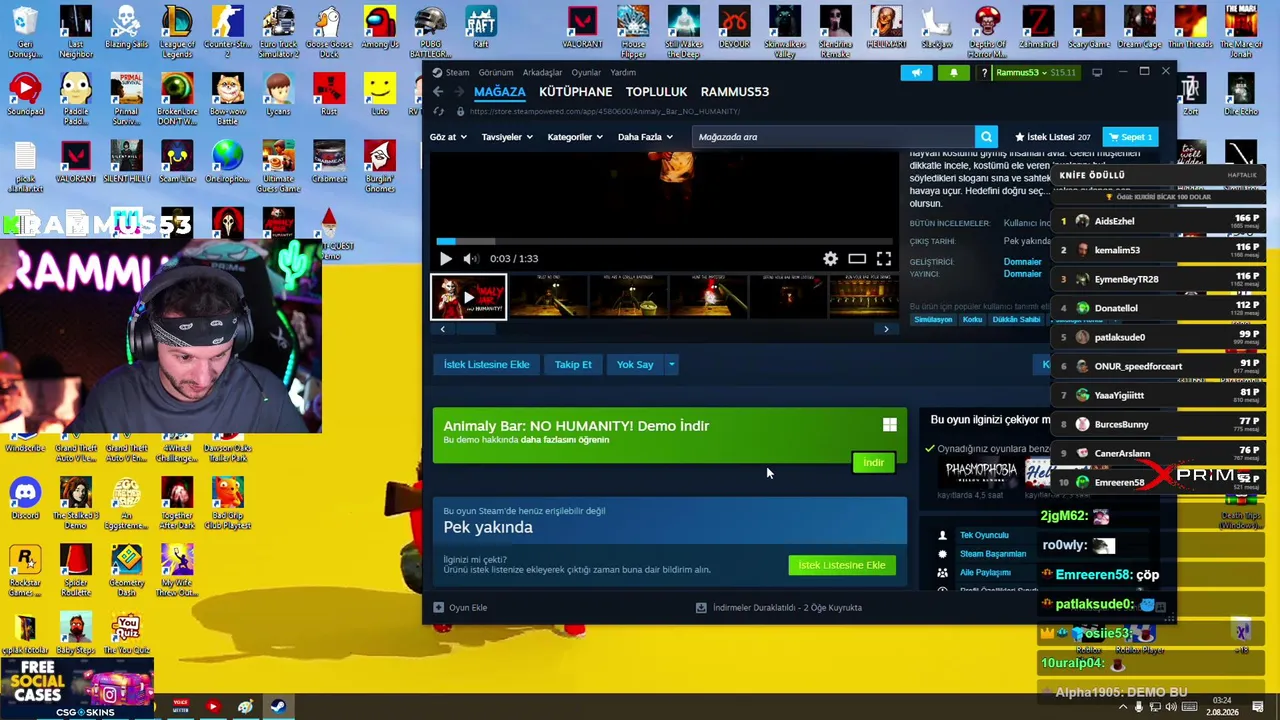The height and width of the screenshot is (720, 1280).
Task: Expand the Tavsiyeler dropdown
Action: click(x=507, y=137)
